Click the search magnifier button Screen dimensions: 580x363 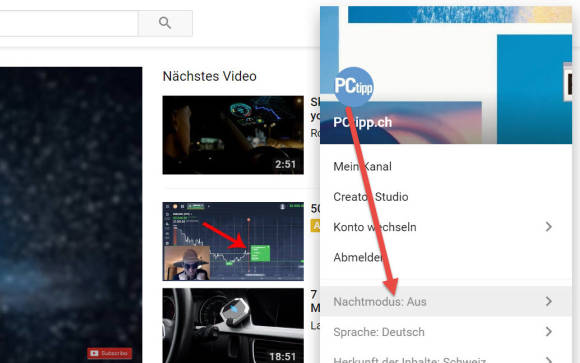tap(165, 23)
